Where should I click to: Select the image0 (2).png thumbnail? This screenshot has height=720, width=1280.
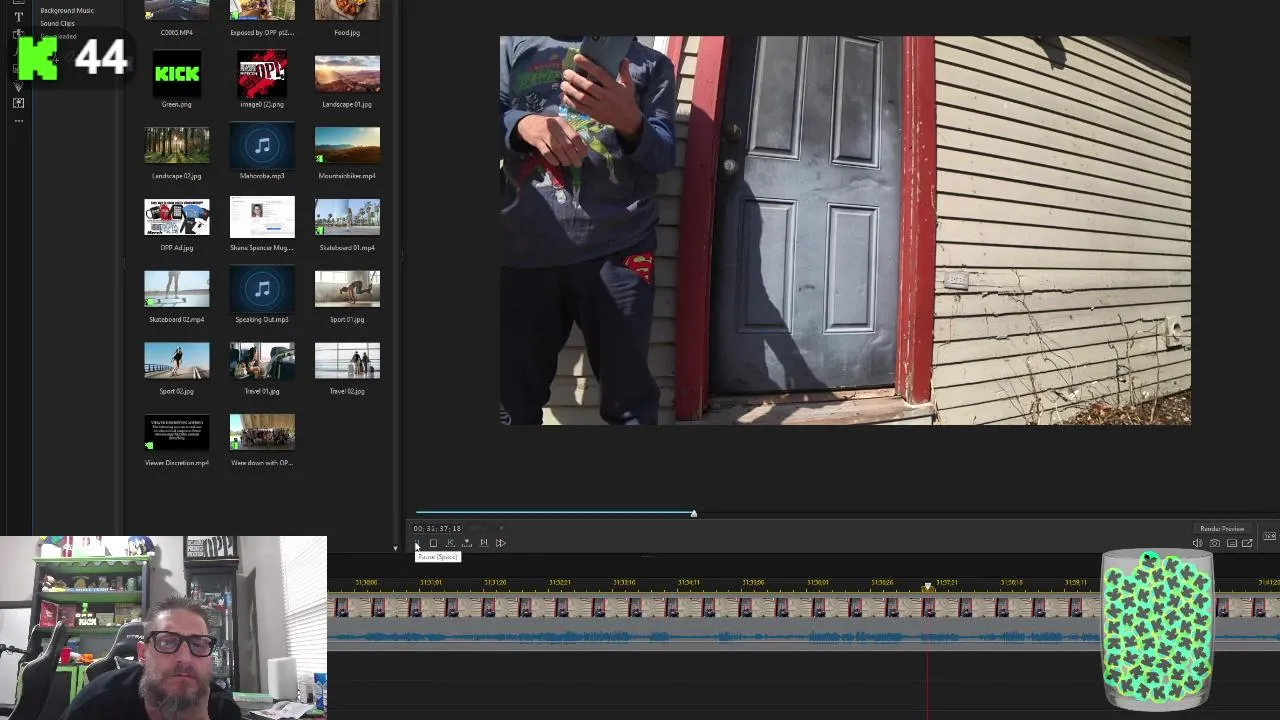262,74
